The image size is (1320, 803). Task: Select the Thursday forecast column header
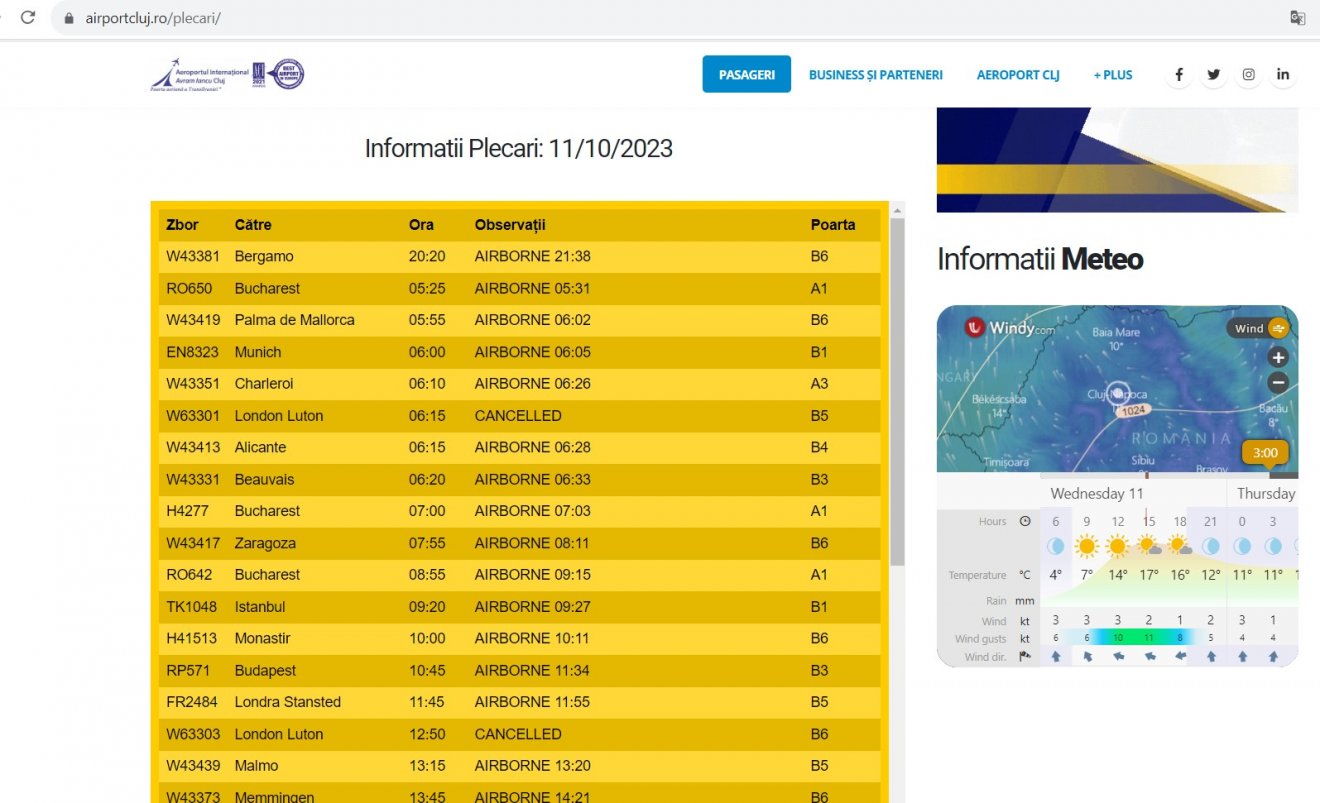pos(1265,493)
